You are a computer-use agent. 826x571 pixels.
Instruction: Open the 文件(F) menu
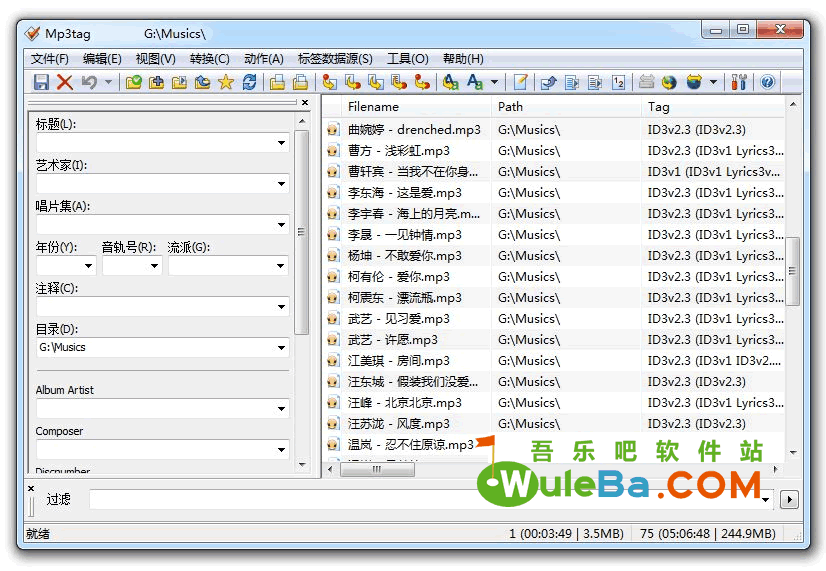pyautogui.click(x=50, y=58)
